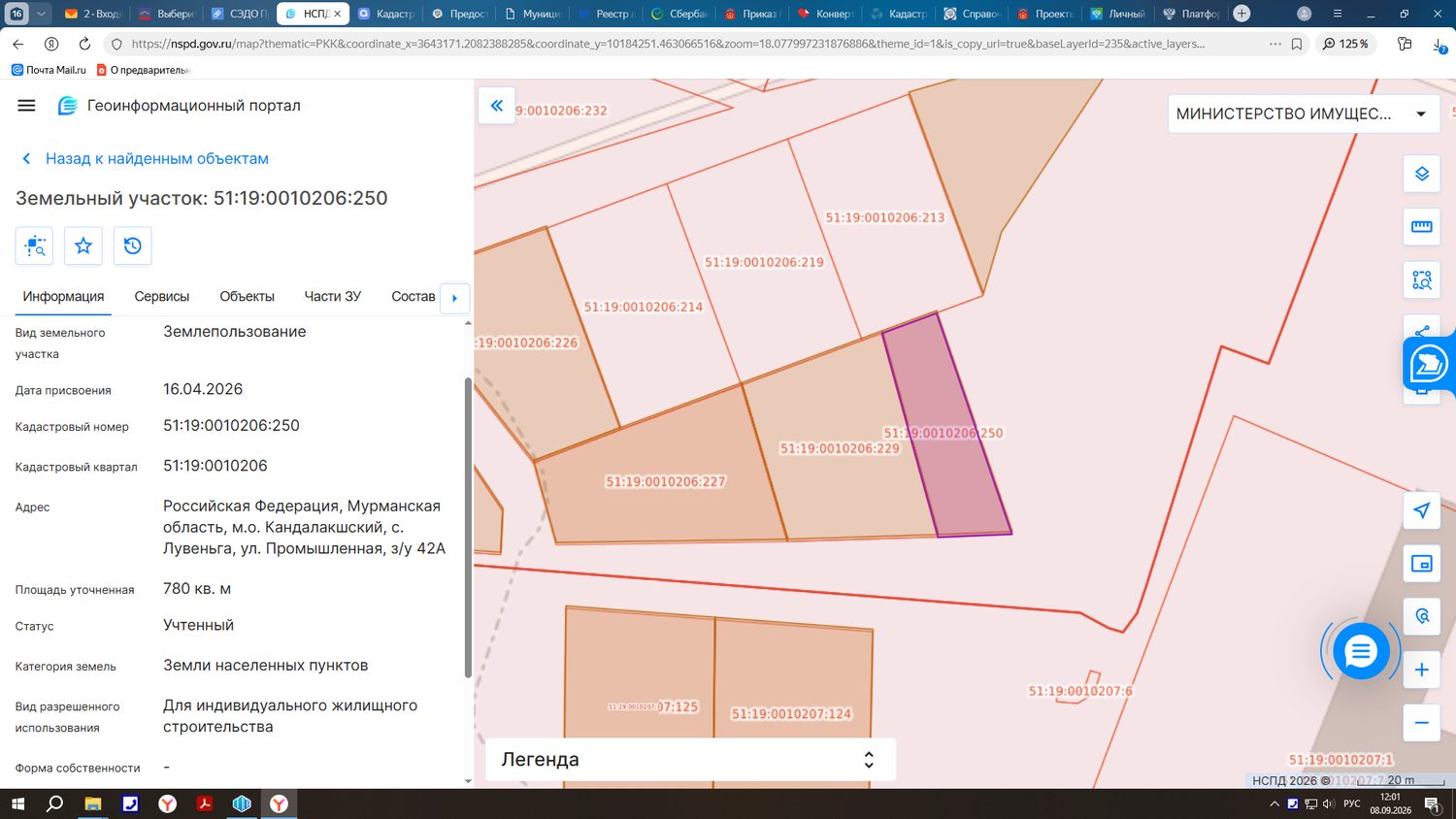This screenshot has height=819, width=1456.
Task: Select parcel label 51:19:0010206:227 on map
Action: [666, 481]
